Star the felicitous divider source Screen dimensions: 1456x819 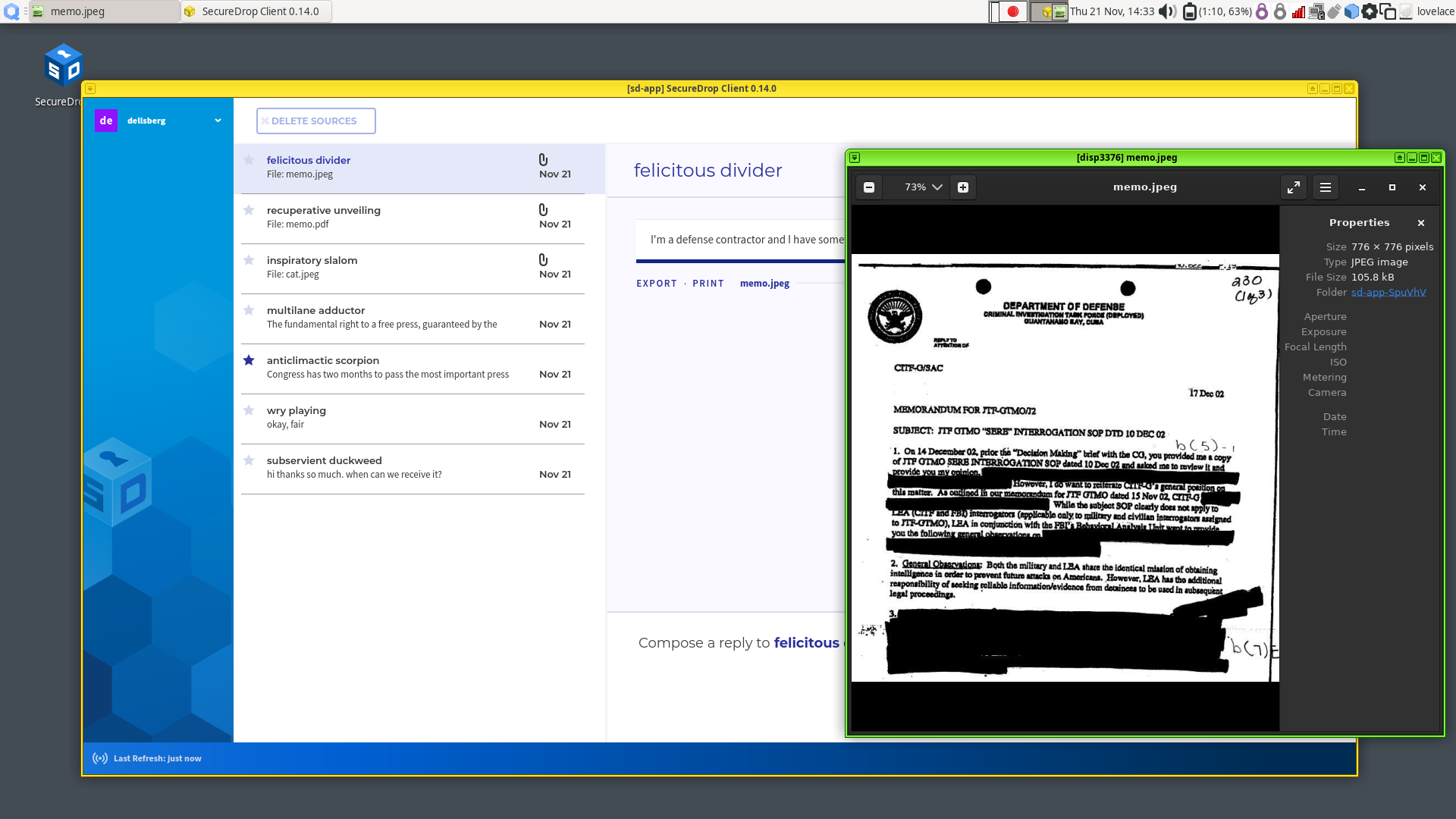point(249,160)
